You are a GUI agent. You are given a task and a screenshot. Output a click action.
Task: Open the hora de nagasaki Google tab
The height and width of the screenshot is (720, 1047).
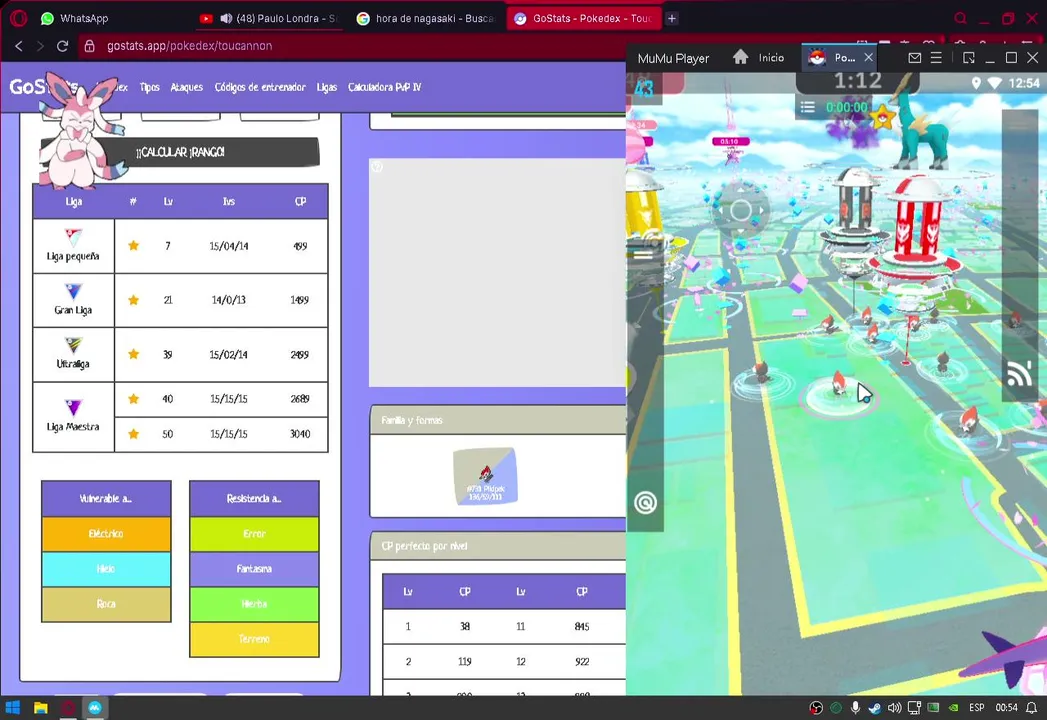(426, 19)
